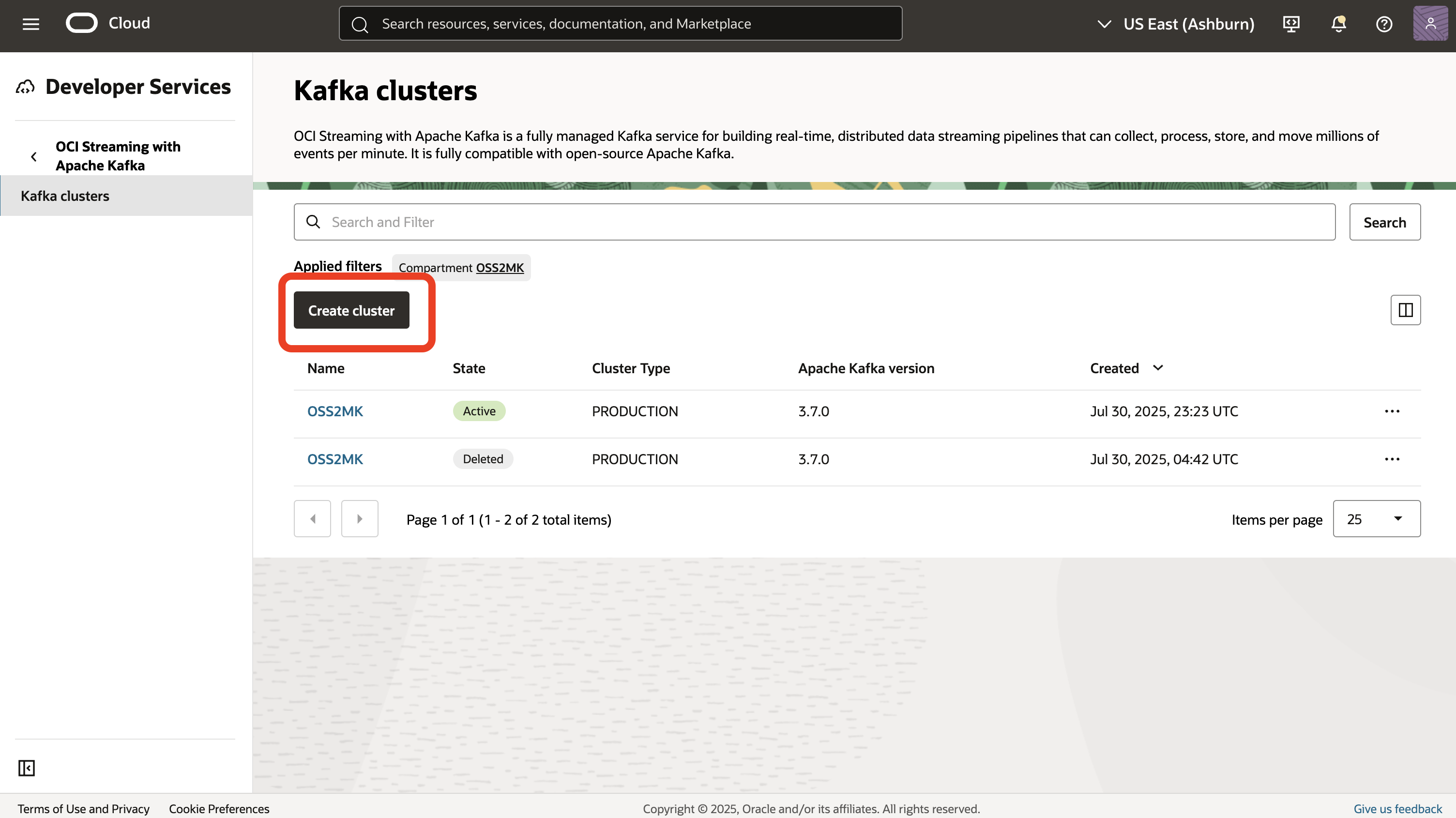
Task: Click the Compartment OSS2MK filter link
Action: (x=500, y=267)
